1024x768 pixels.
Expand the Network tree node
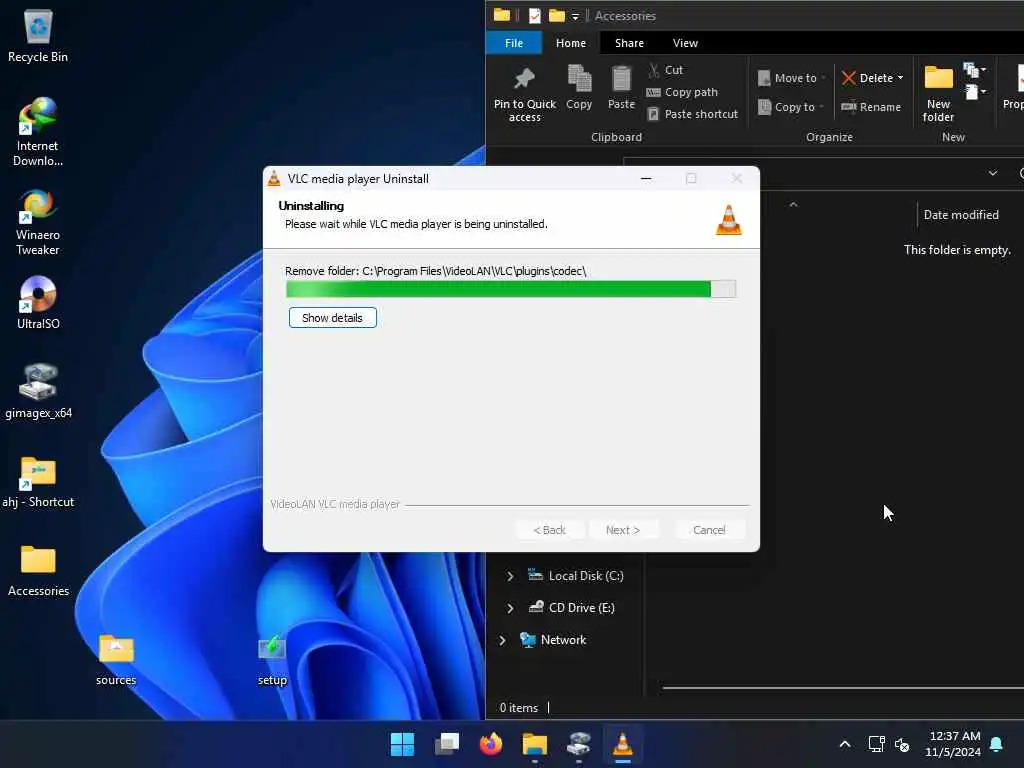tap(502, 640)
